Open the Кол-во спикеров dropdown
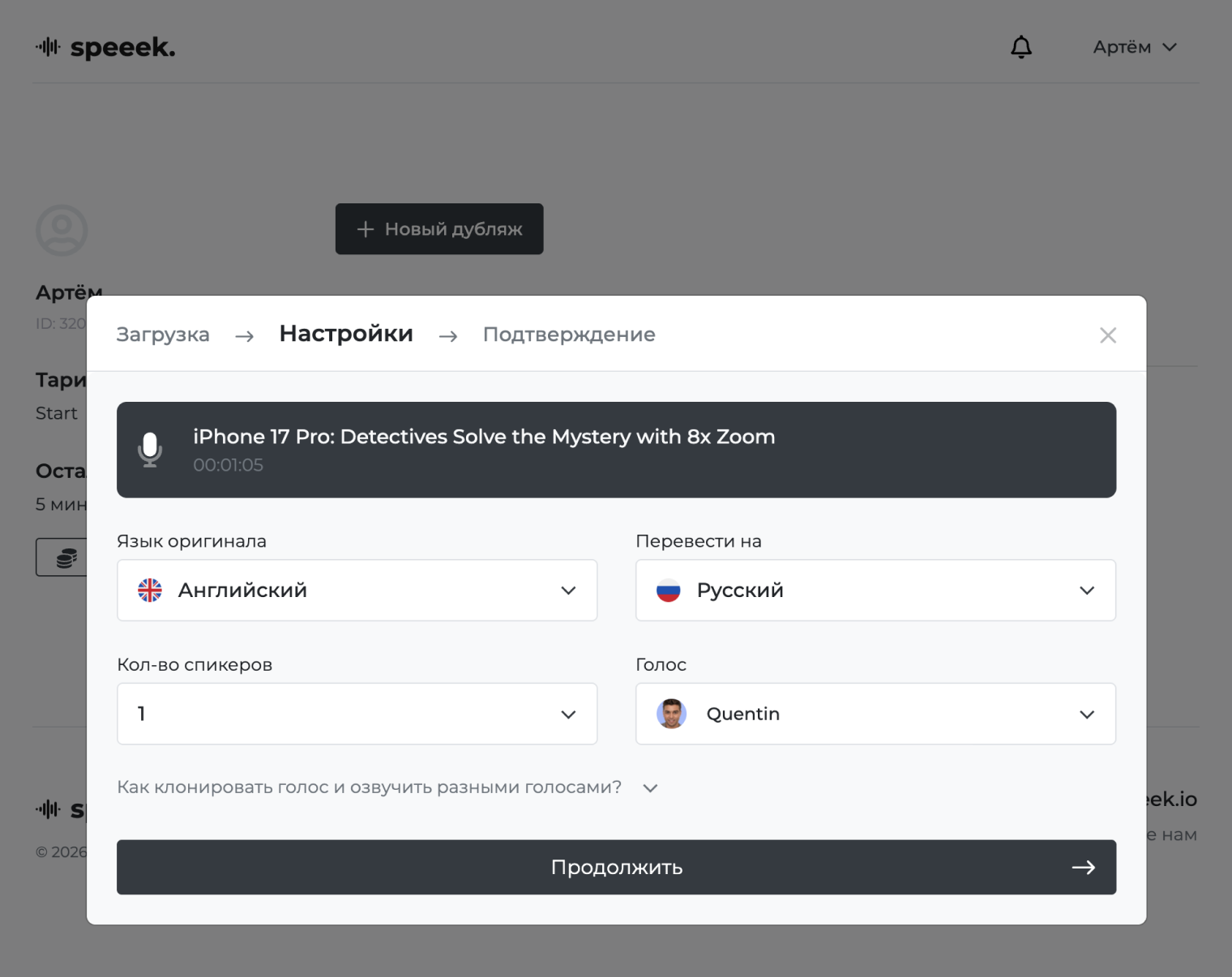 357,714
